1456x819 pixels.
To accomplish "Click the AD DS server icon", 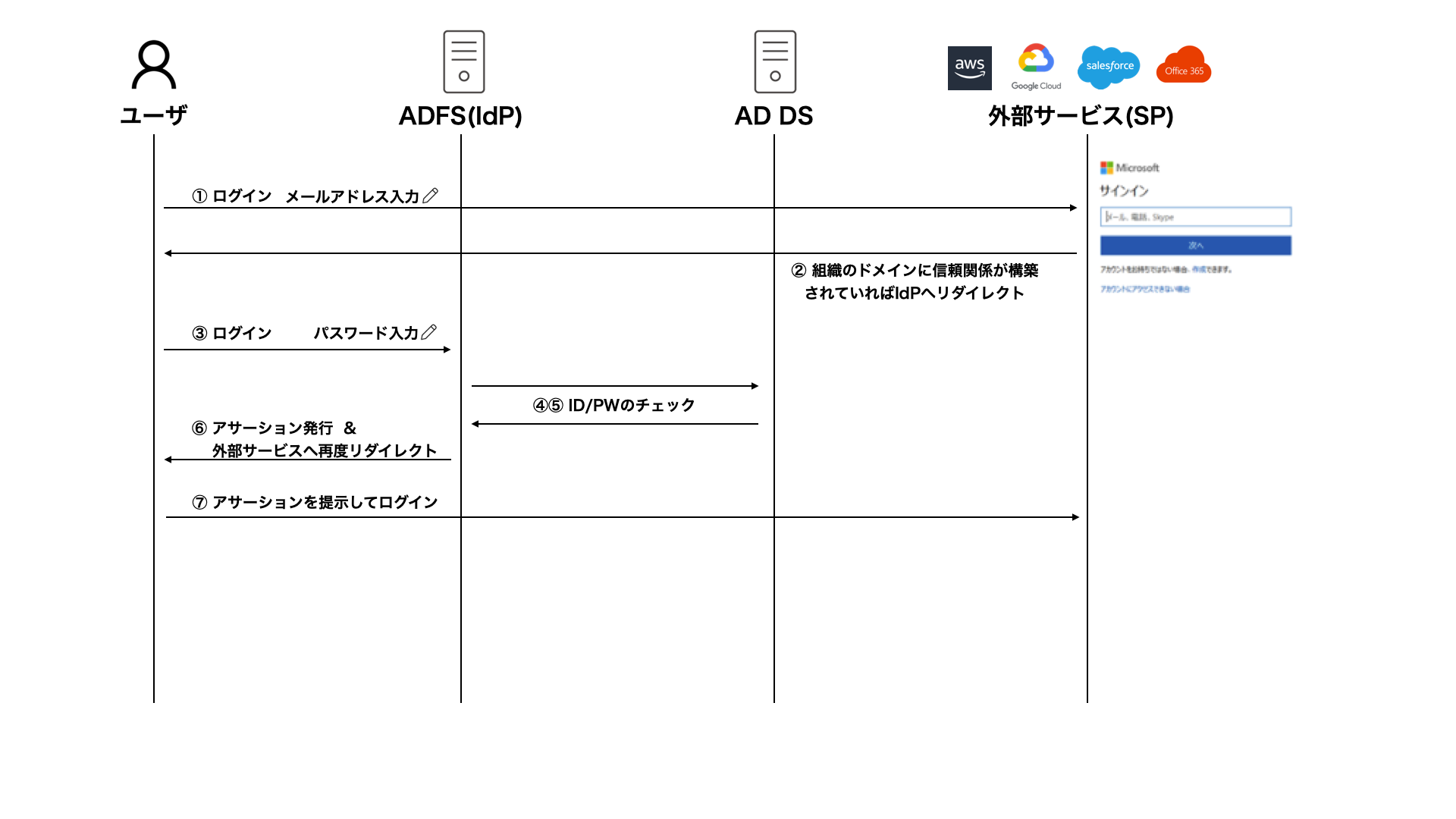I will (x=775, y=62).
